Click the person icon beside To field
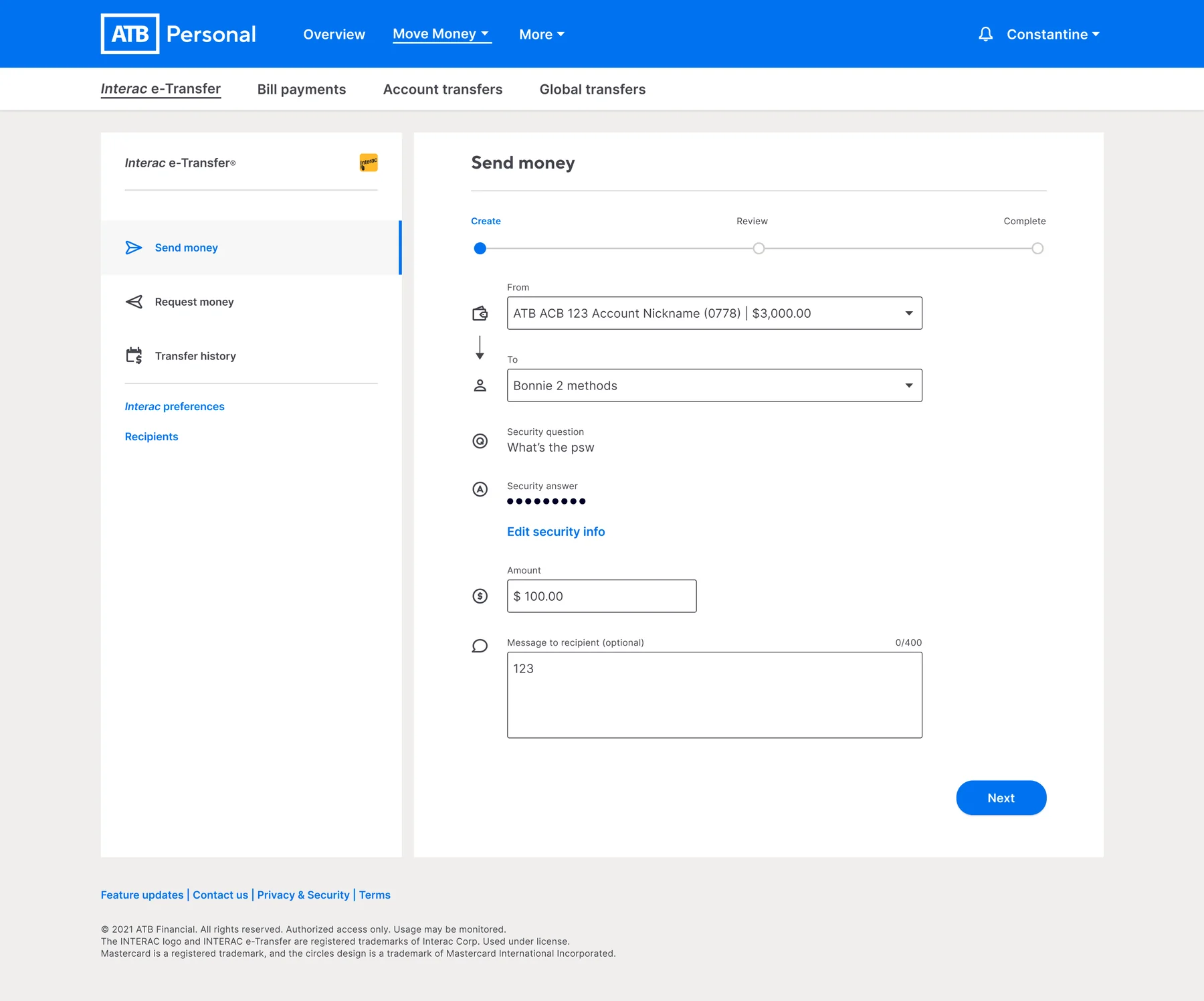Viewport: 1204px width, 1001px height. [x=480, y=385]
